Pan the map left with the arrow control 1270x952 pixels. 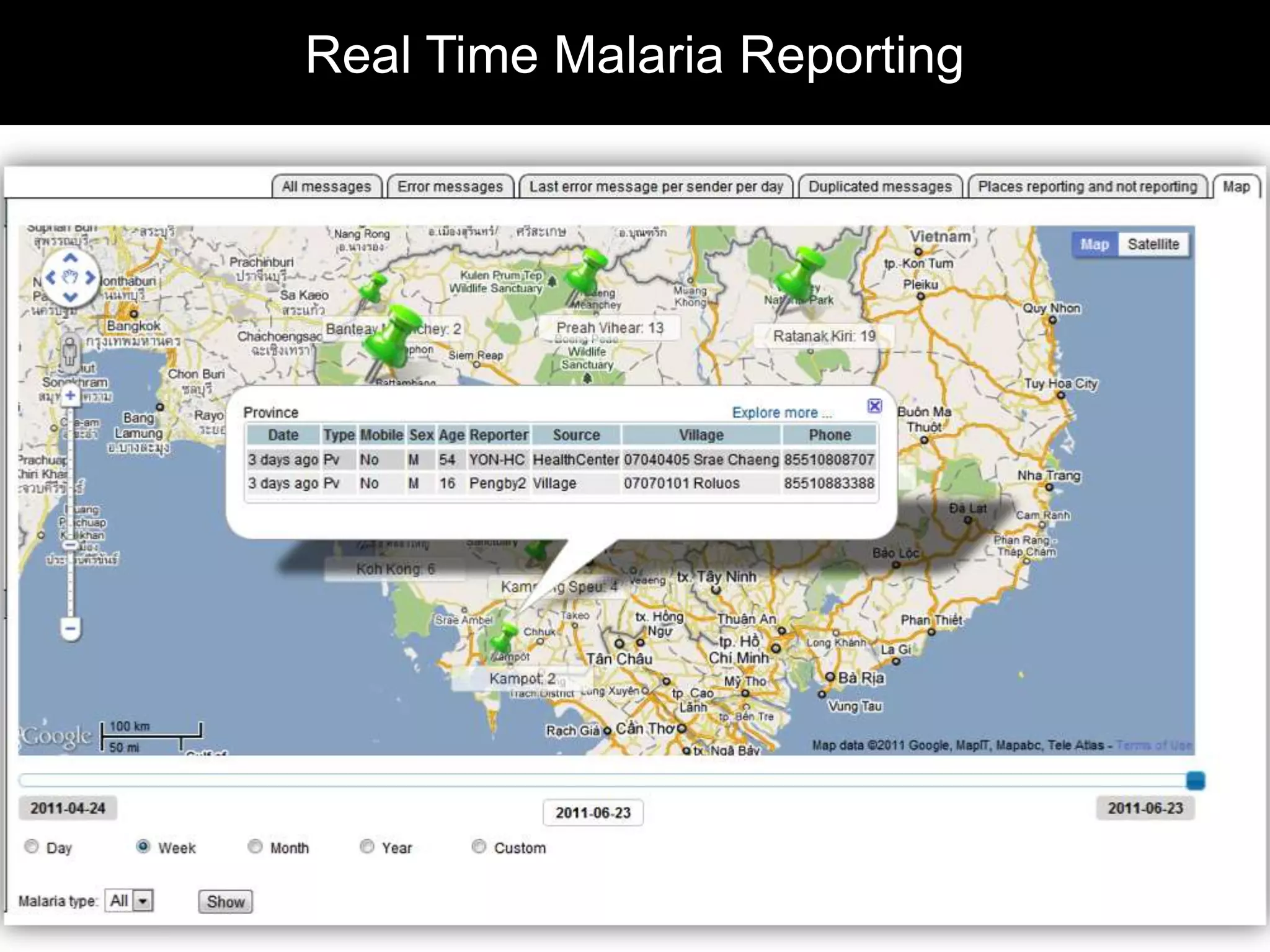coord(51,277)
